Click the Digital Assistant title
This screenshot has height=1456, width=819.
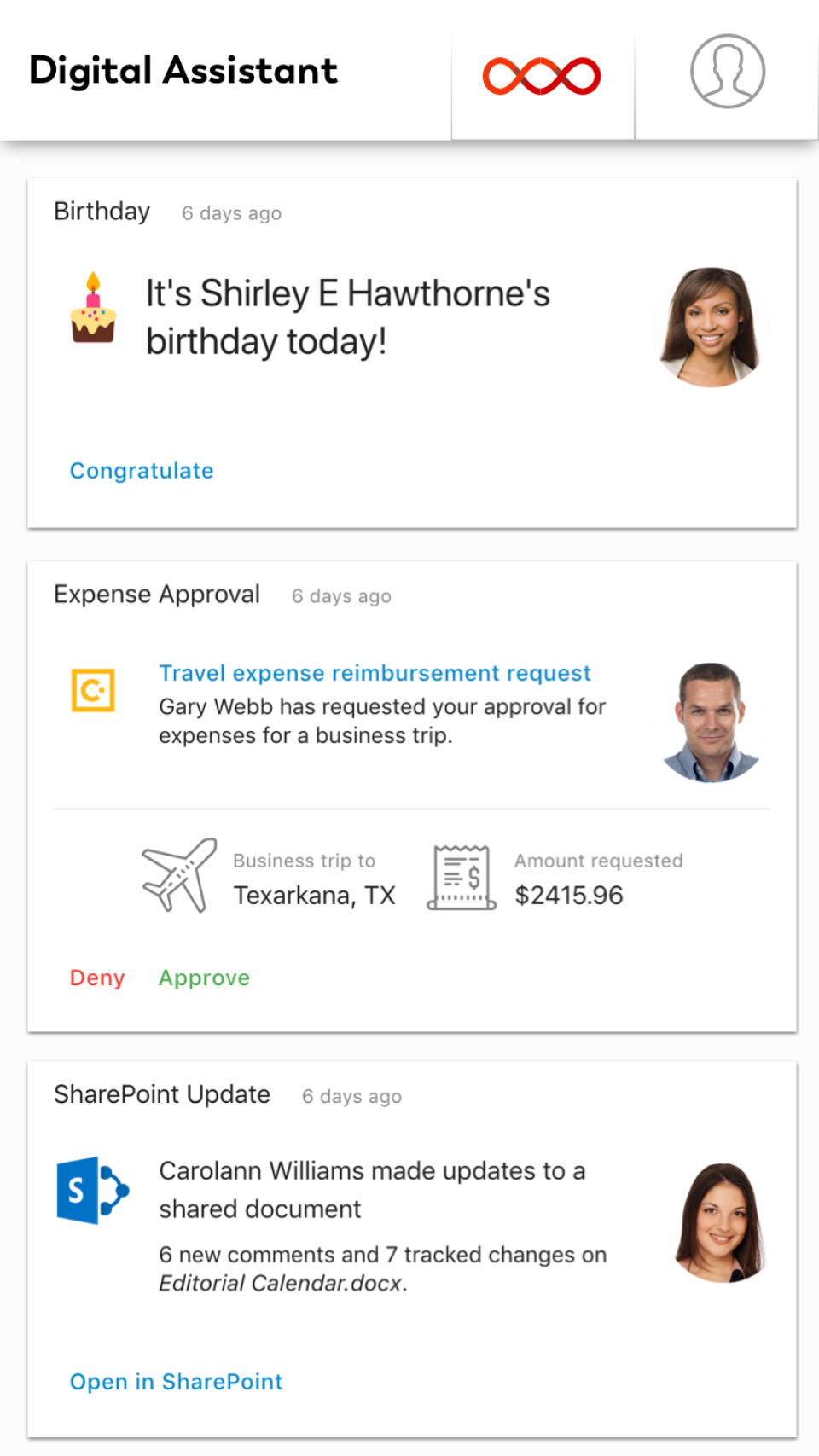point(183,71)
